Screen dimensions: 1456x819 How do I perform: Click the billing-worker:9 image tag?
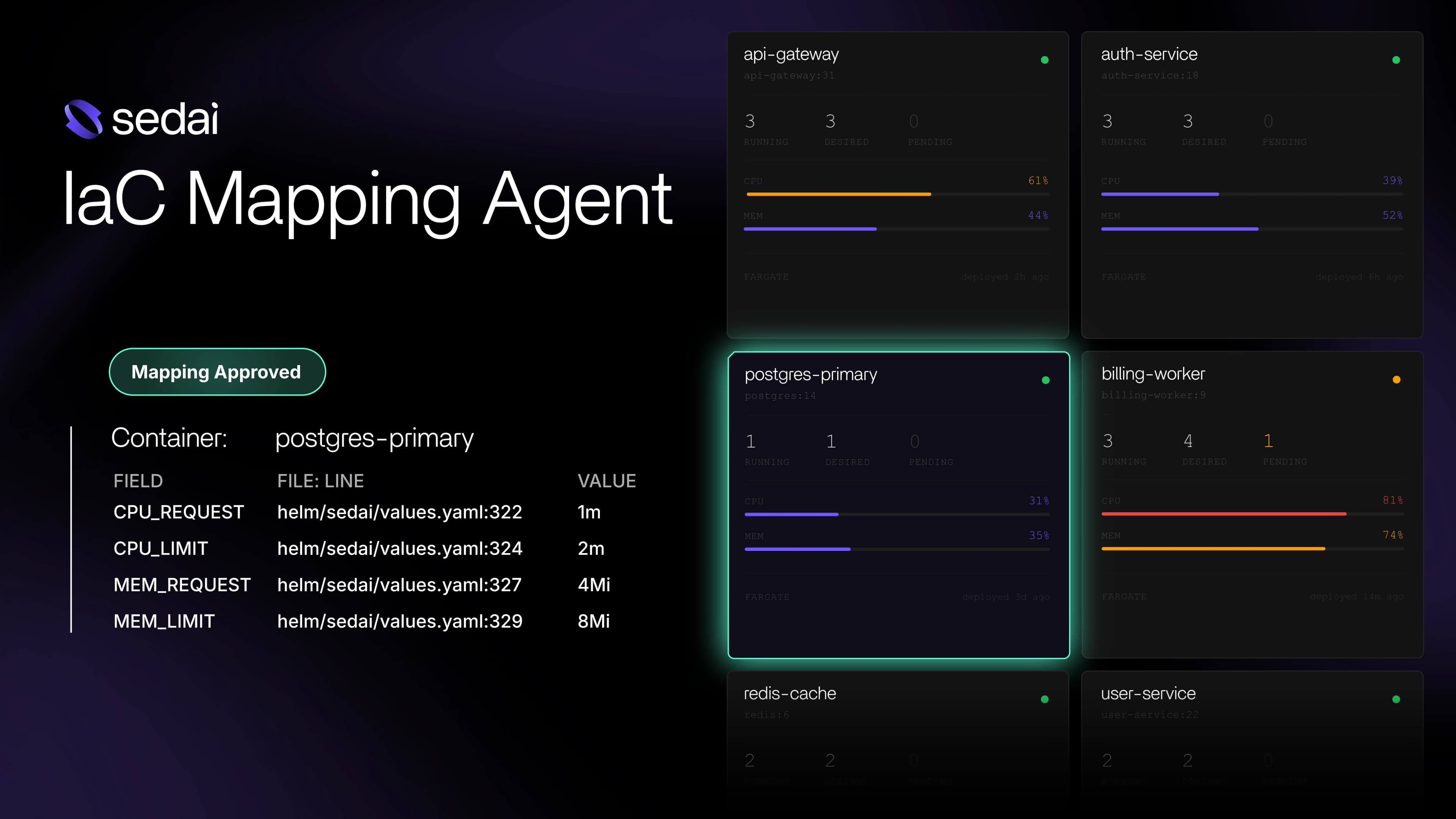pos(1153,395)
